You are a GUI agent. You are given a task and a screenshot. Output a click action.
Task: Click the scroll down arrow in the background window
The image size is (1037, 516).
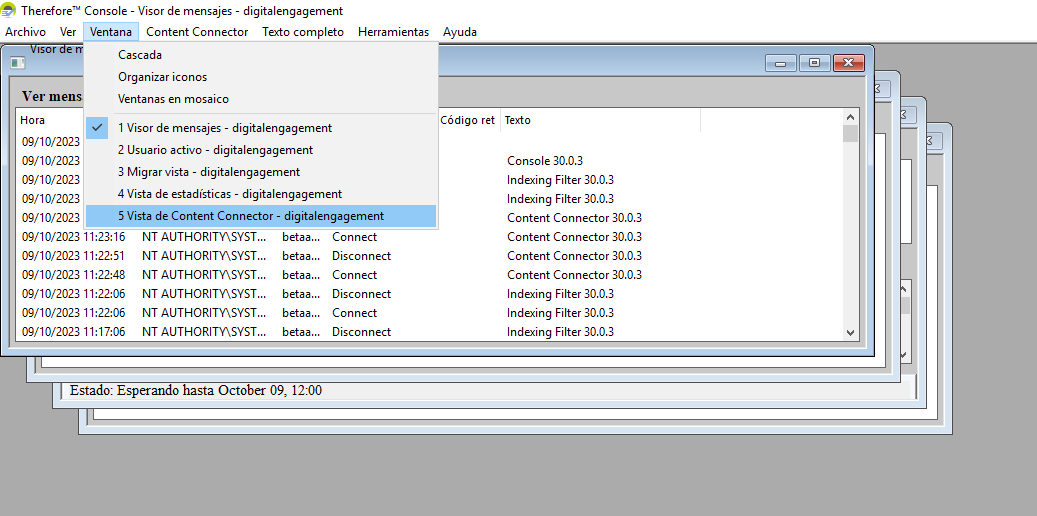[x=903, y=355]
